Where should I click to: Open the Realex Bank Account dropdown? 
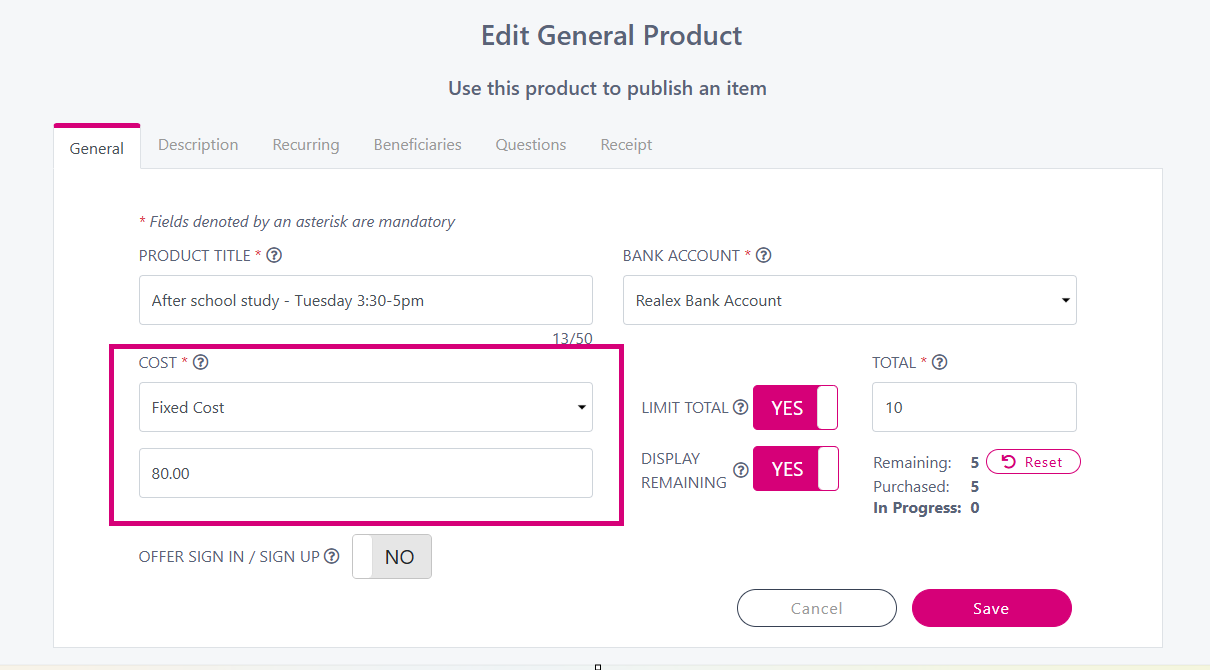coord(849,300)
